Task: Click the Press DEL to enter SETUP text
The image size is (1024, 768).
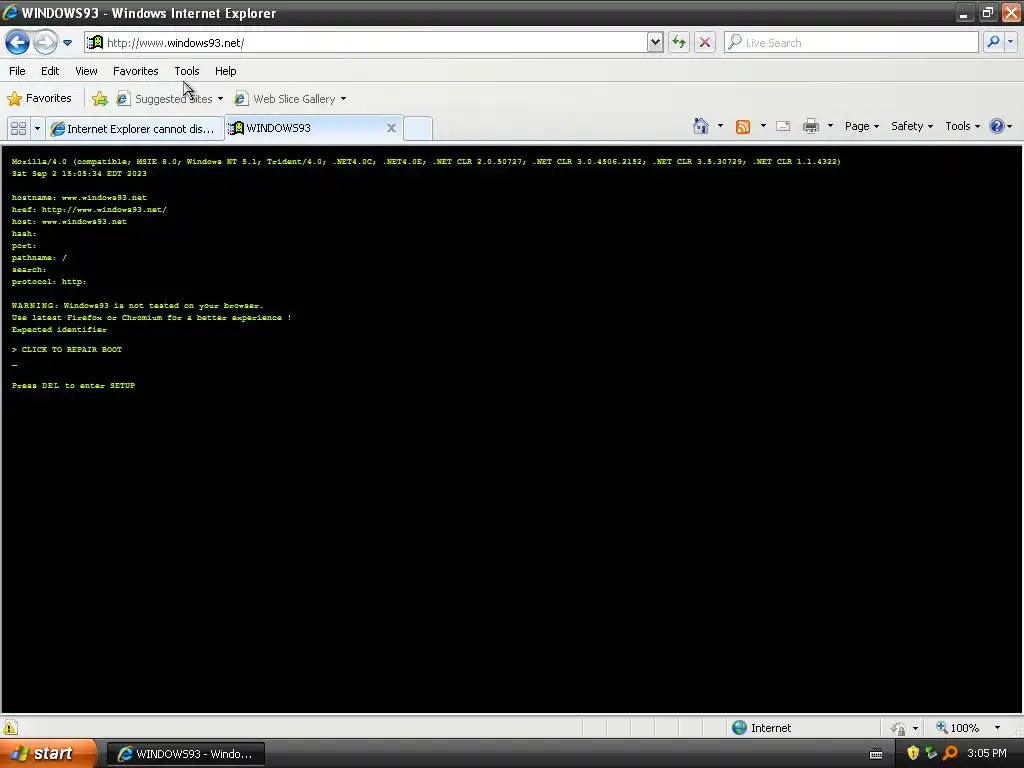Action: [73, 385]
